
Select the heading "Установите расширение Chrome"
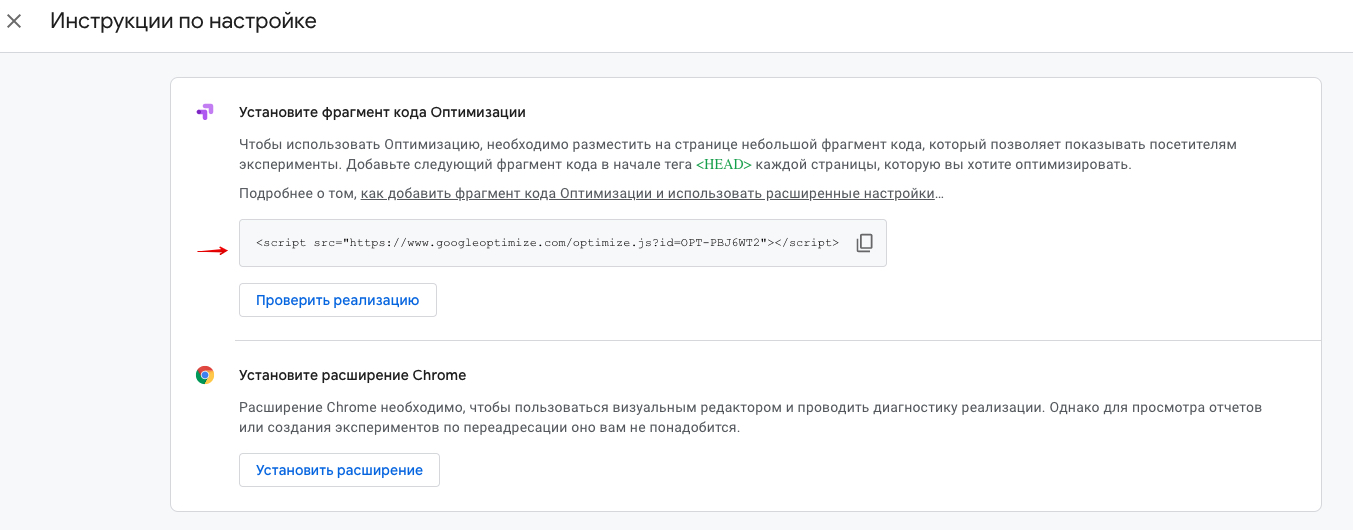[x=352, y=375]
